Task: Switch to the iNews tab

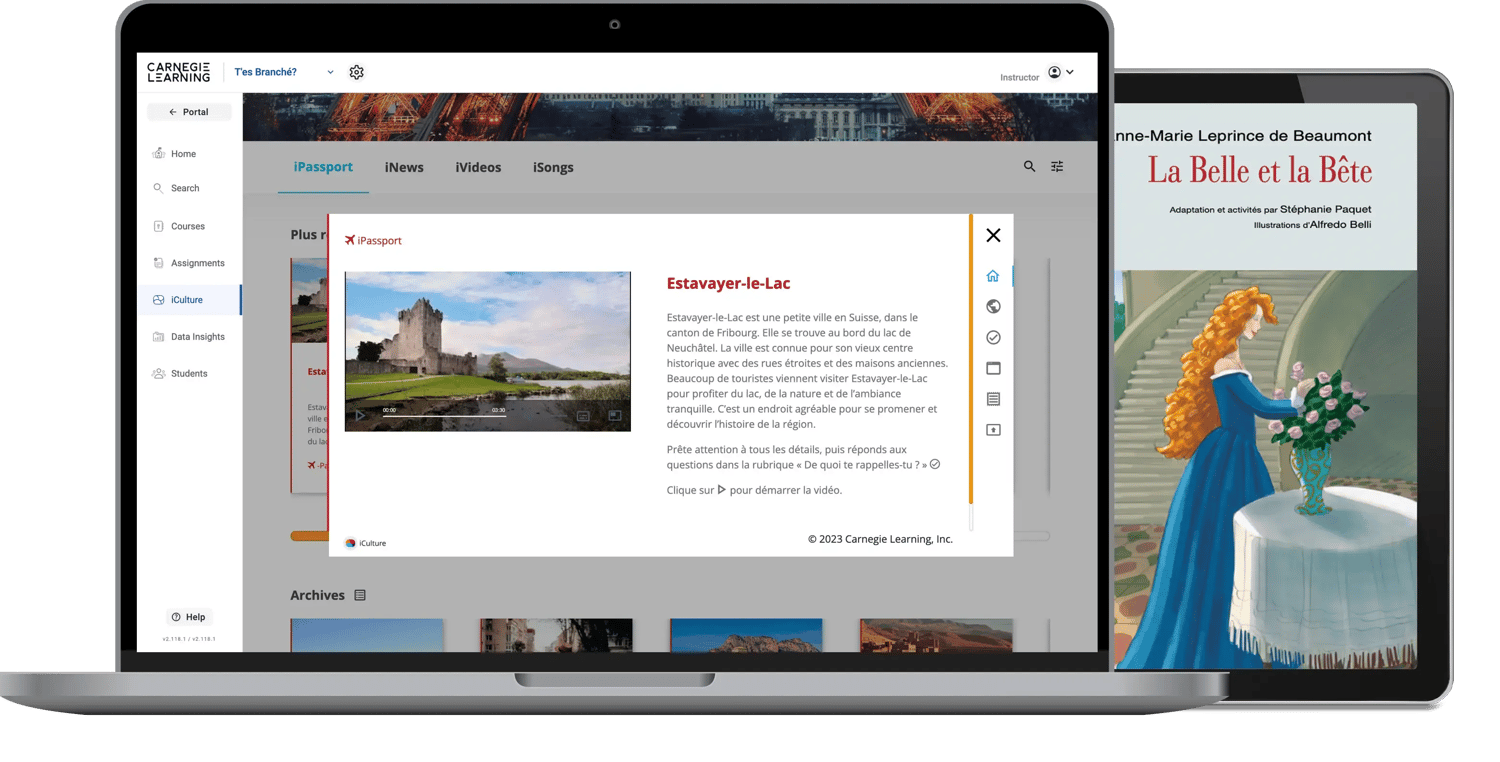Action: 404,167
